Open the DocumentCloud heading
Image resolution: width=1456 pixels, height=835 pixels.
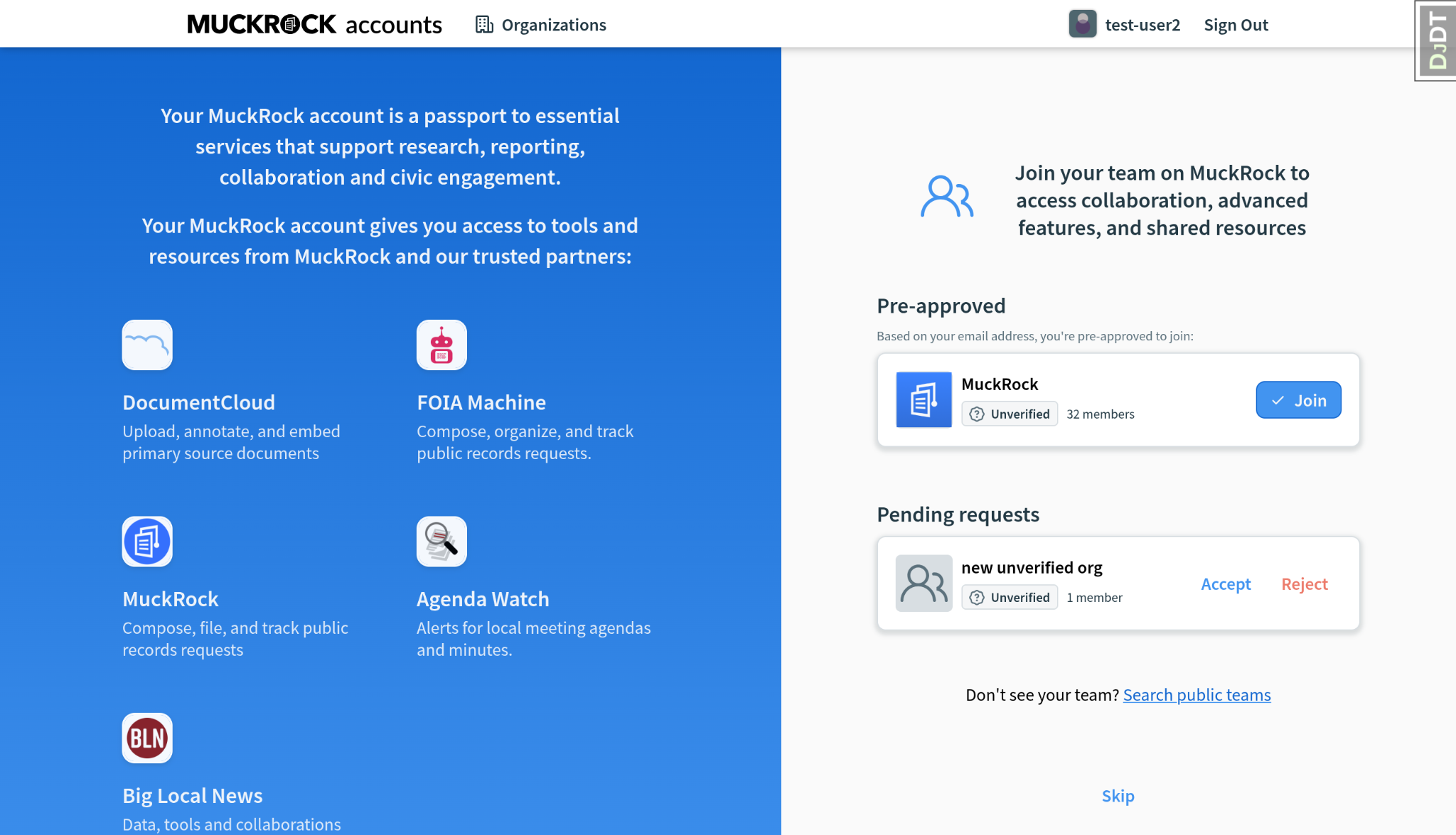click(x=198, y=402)
